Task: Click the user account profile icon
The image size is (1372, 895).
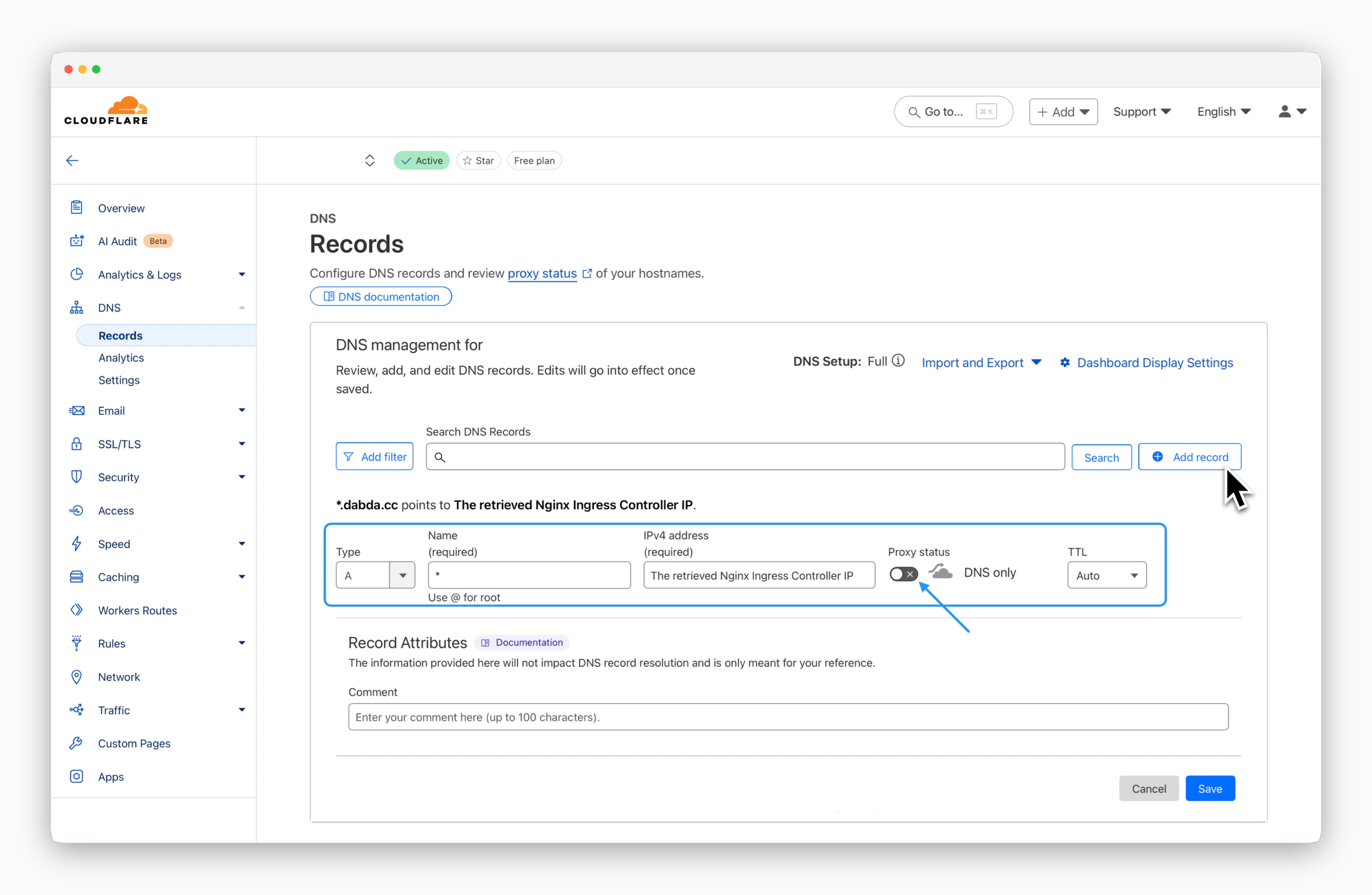Action: (1285, 111)
